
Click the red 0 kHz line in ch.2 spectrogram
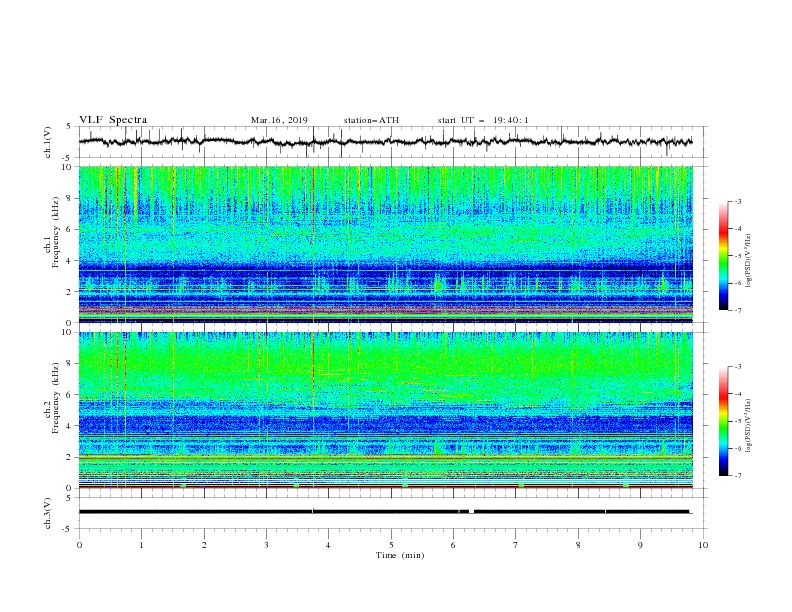[x=385, y=487]
